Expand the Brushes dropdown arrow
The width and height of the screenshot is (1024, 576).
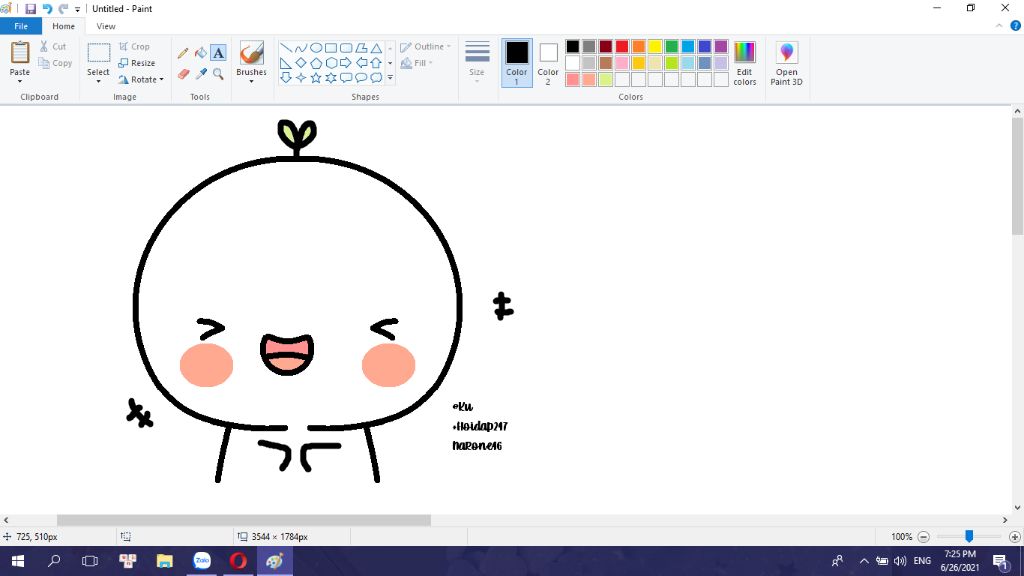(x=251, y=81)
